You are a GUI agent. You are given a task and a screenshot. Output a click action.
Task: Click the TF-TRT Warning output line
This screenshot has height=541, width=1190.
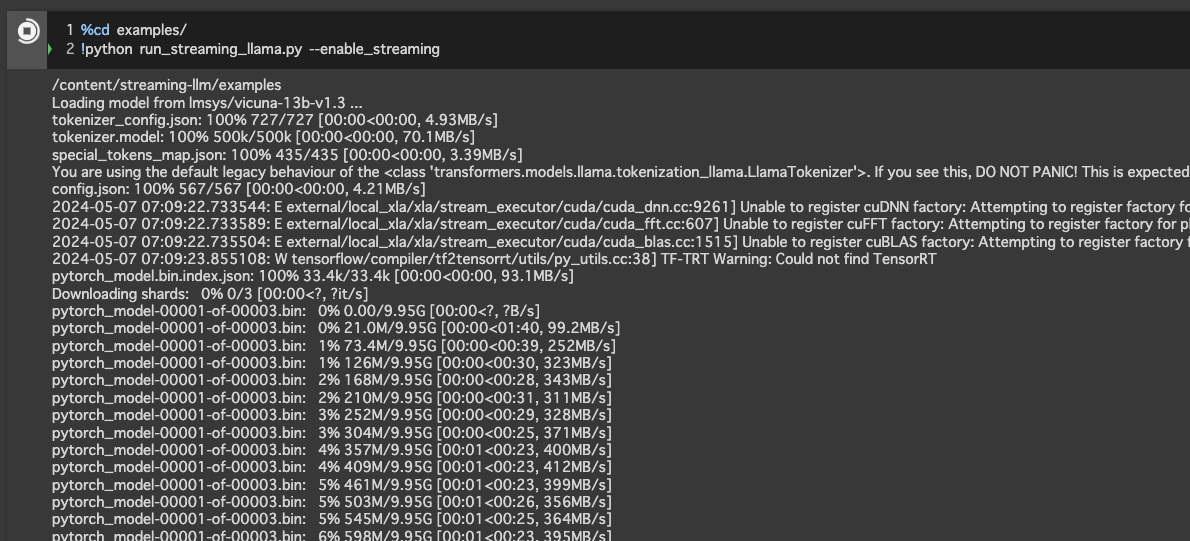(500, 259)
